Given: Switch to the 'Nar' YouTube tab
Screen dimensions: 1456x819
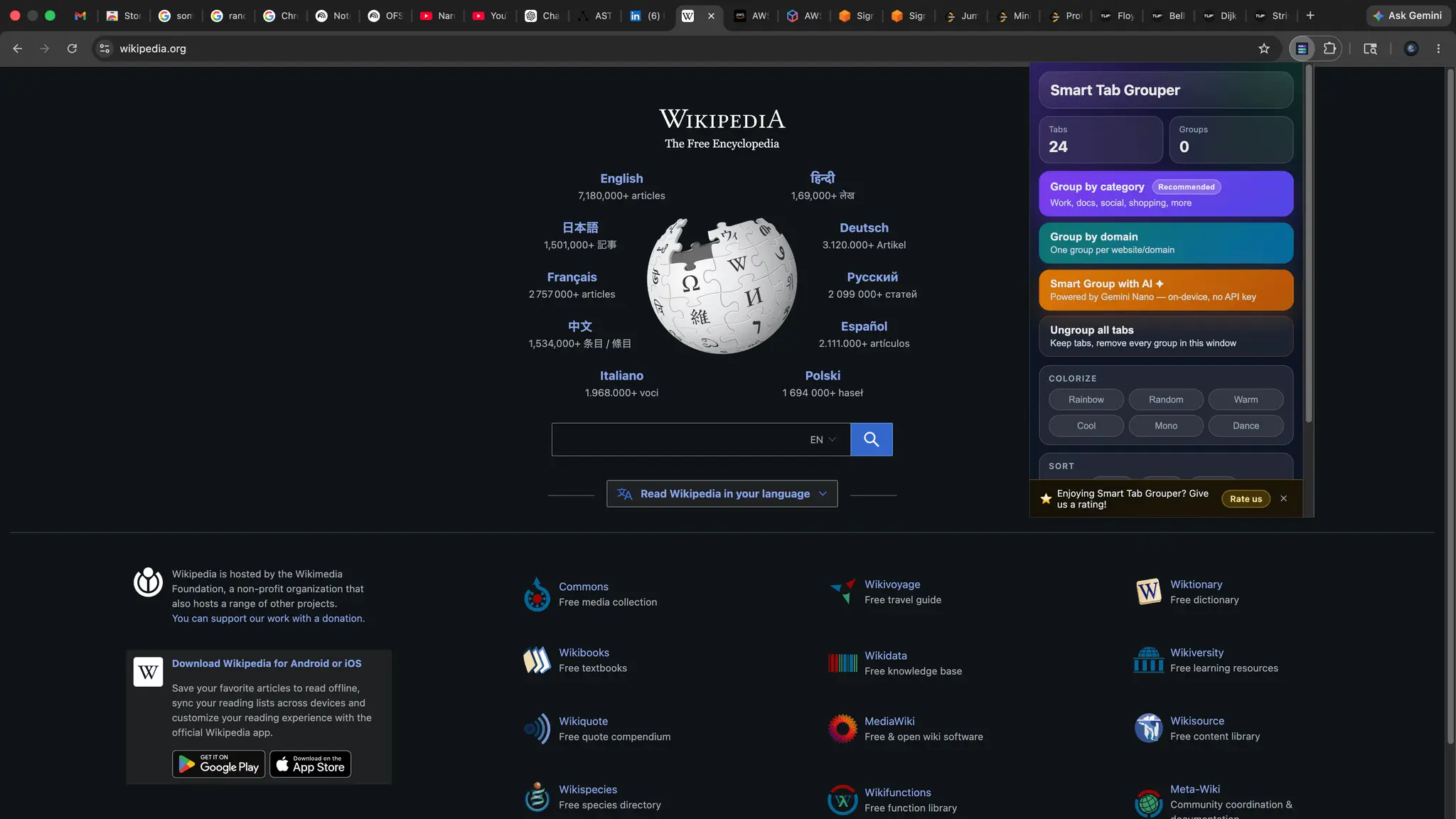Looking at the screenshot, I should click(x=437, y=16).
